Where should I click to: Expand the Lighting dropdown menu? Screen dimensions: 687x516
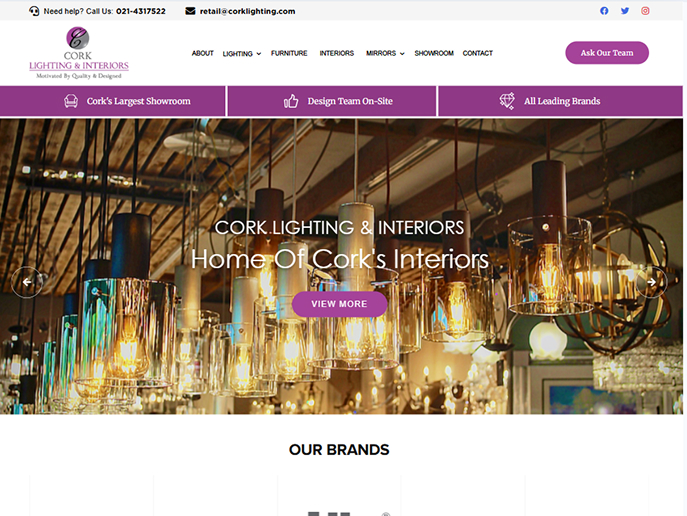coord(242,53)
